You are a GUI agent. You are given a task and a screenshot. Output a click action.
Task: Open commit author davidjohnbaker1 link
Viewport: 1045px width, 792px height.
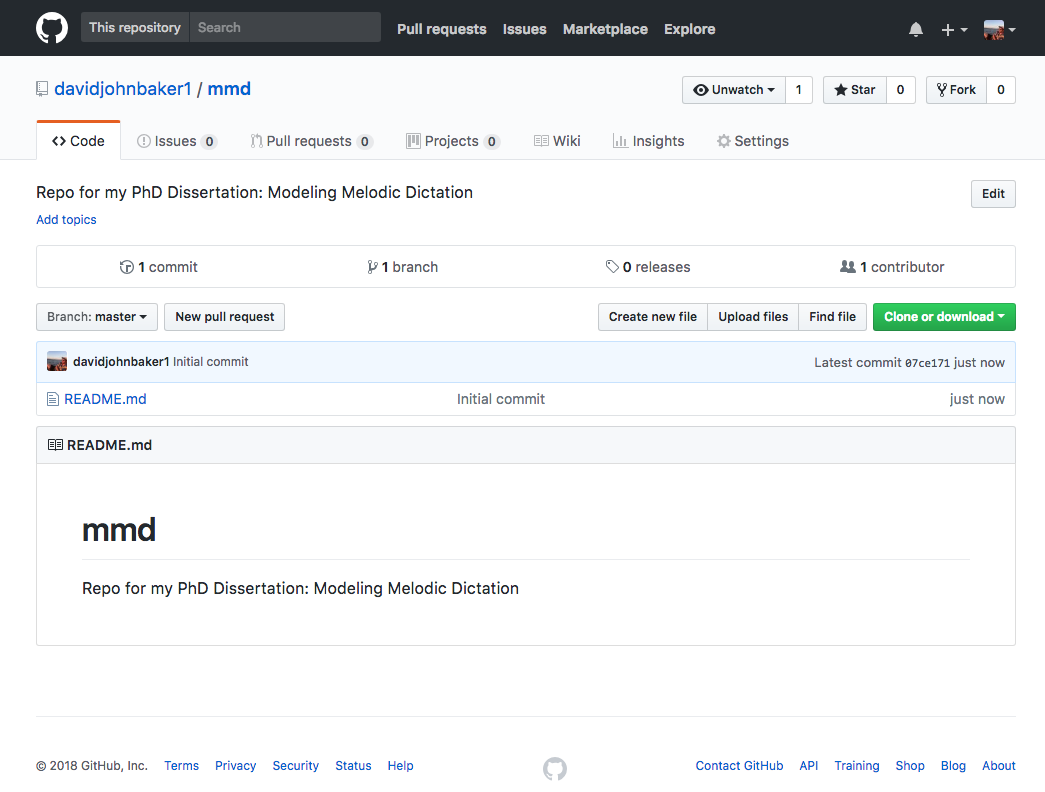(121, 361)
